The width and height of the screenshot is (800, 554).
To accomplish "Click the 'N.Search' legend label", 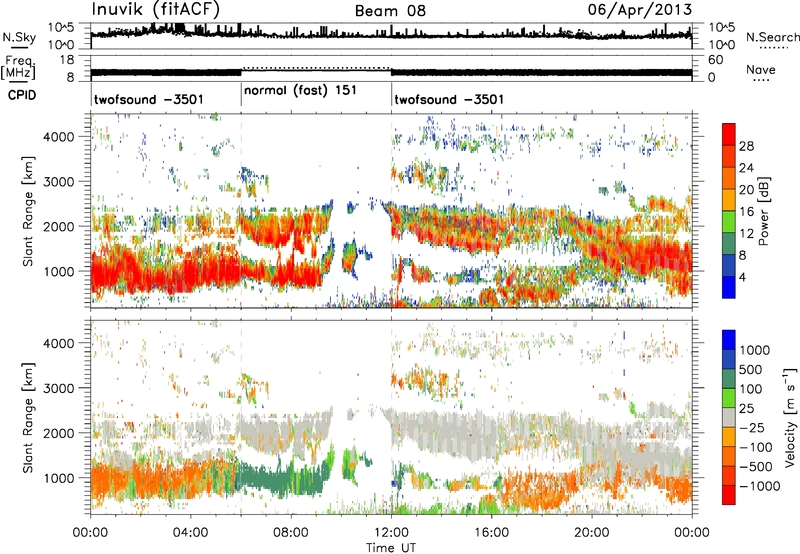I will (772, 37).
